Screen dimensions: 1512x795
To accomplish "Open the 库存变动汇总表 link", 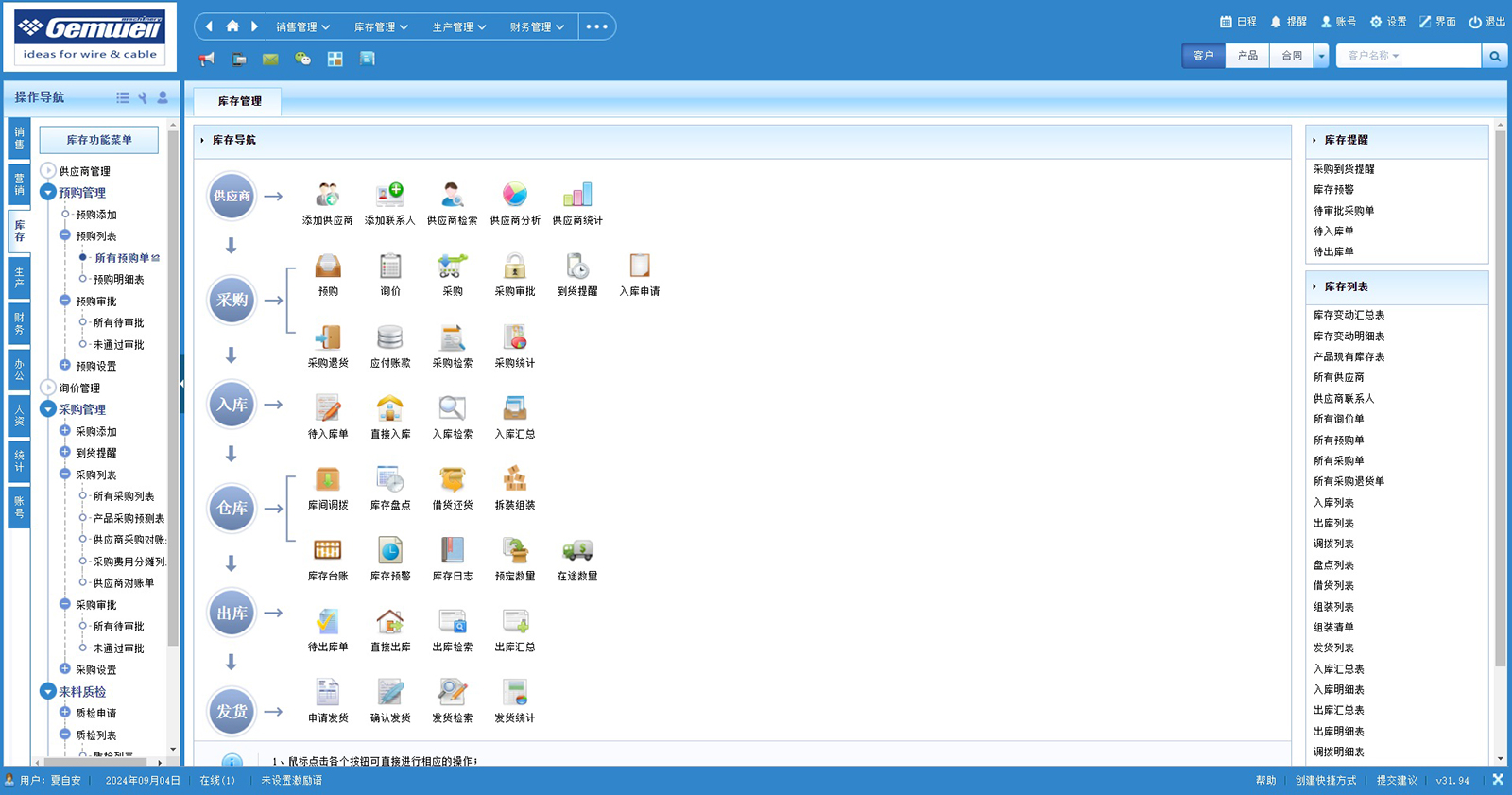I will coord(1349,315).
